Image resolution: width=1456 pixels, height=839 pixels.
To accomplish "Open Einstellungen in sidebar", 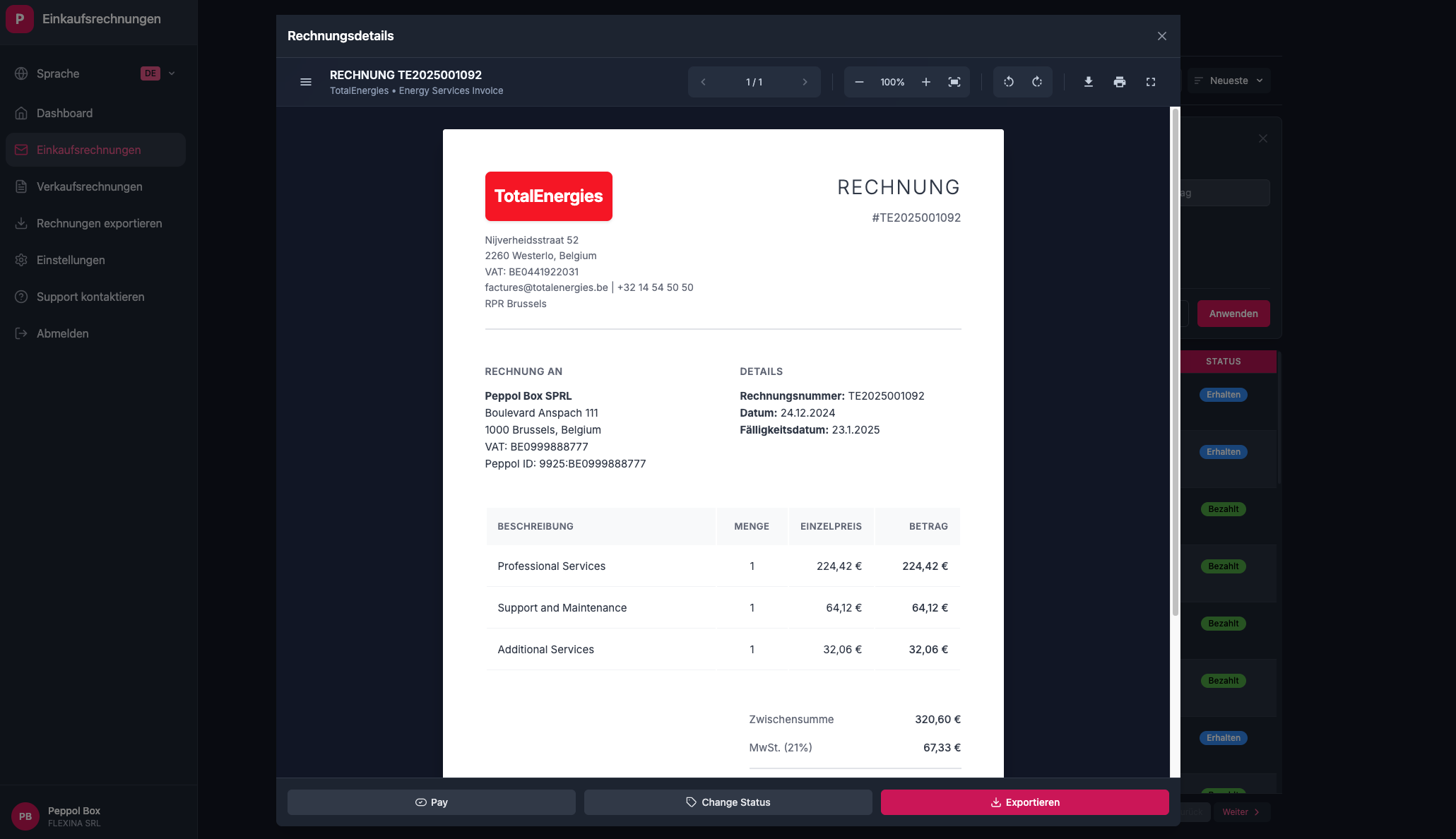I will pos(95,260).
